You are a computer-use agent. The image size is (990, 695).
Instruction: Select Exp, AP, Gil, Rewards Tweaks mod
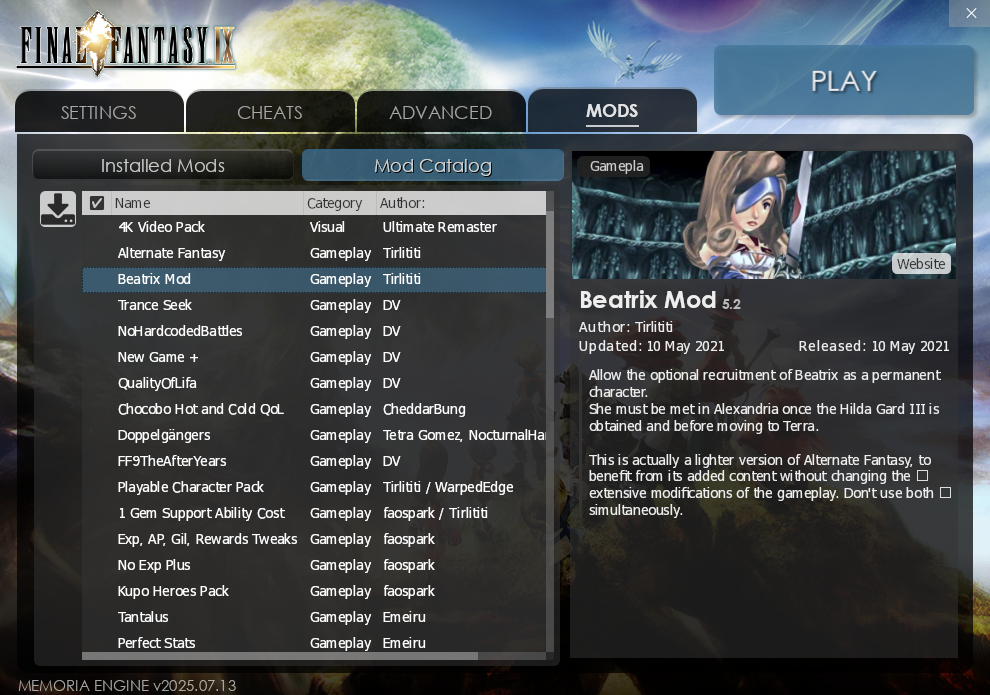tap(314, 539)
